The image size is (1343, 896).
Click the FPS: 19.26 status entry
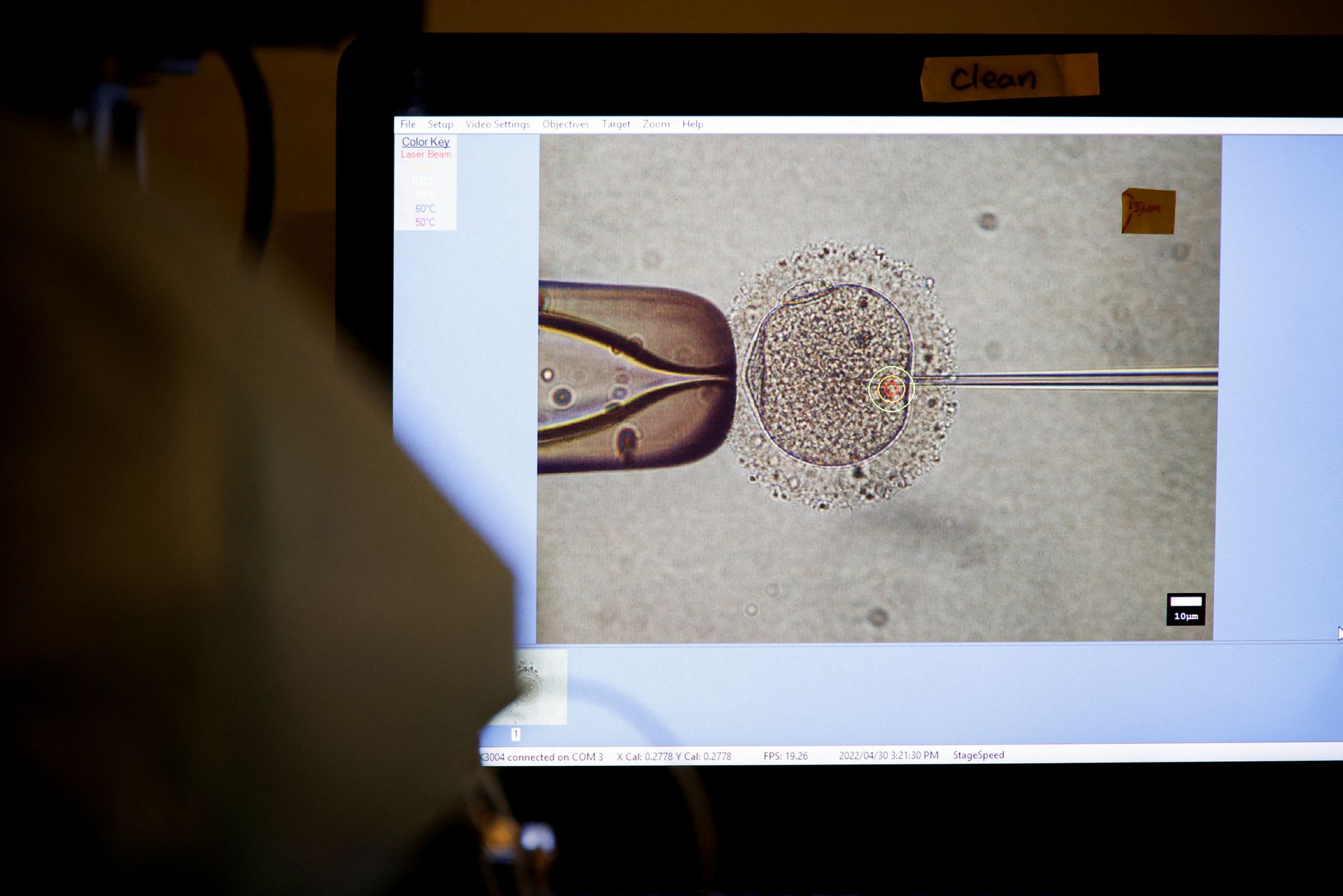click(786, 756)
